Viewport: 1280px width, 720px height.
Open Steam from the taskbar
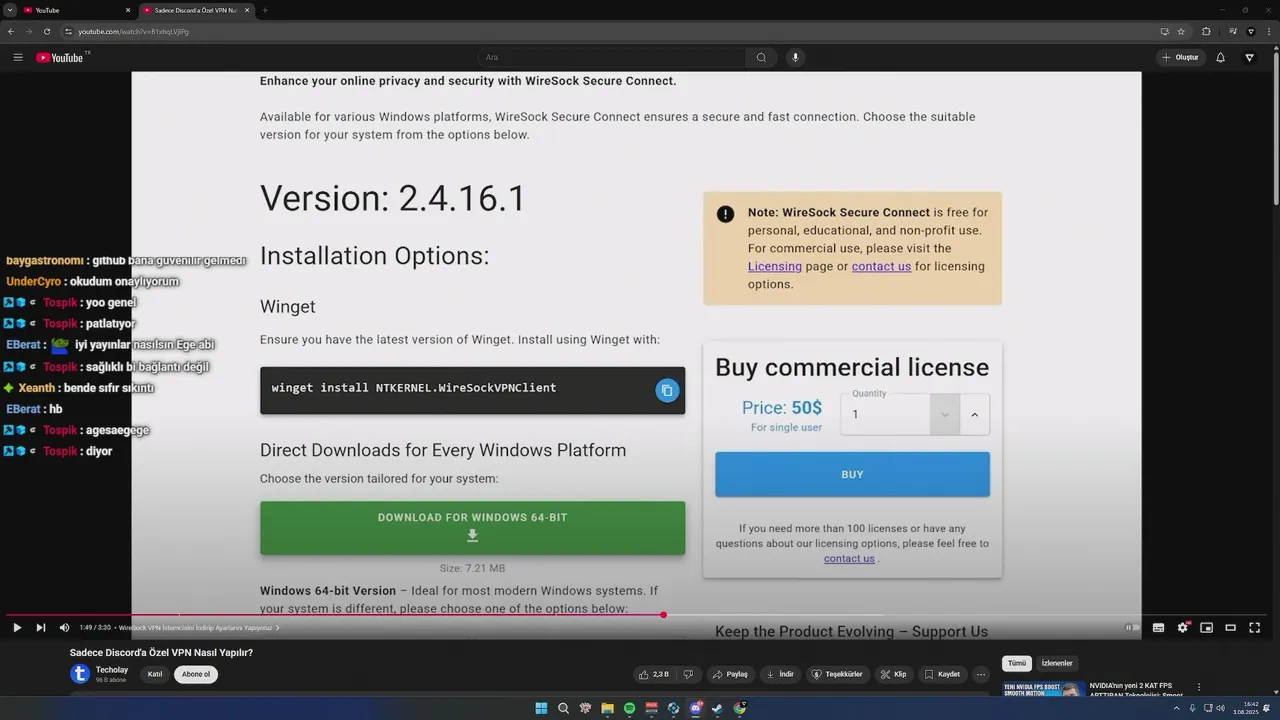tap(718, 708)
